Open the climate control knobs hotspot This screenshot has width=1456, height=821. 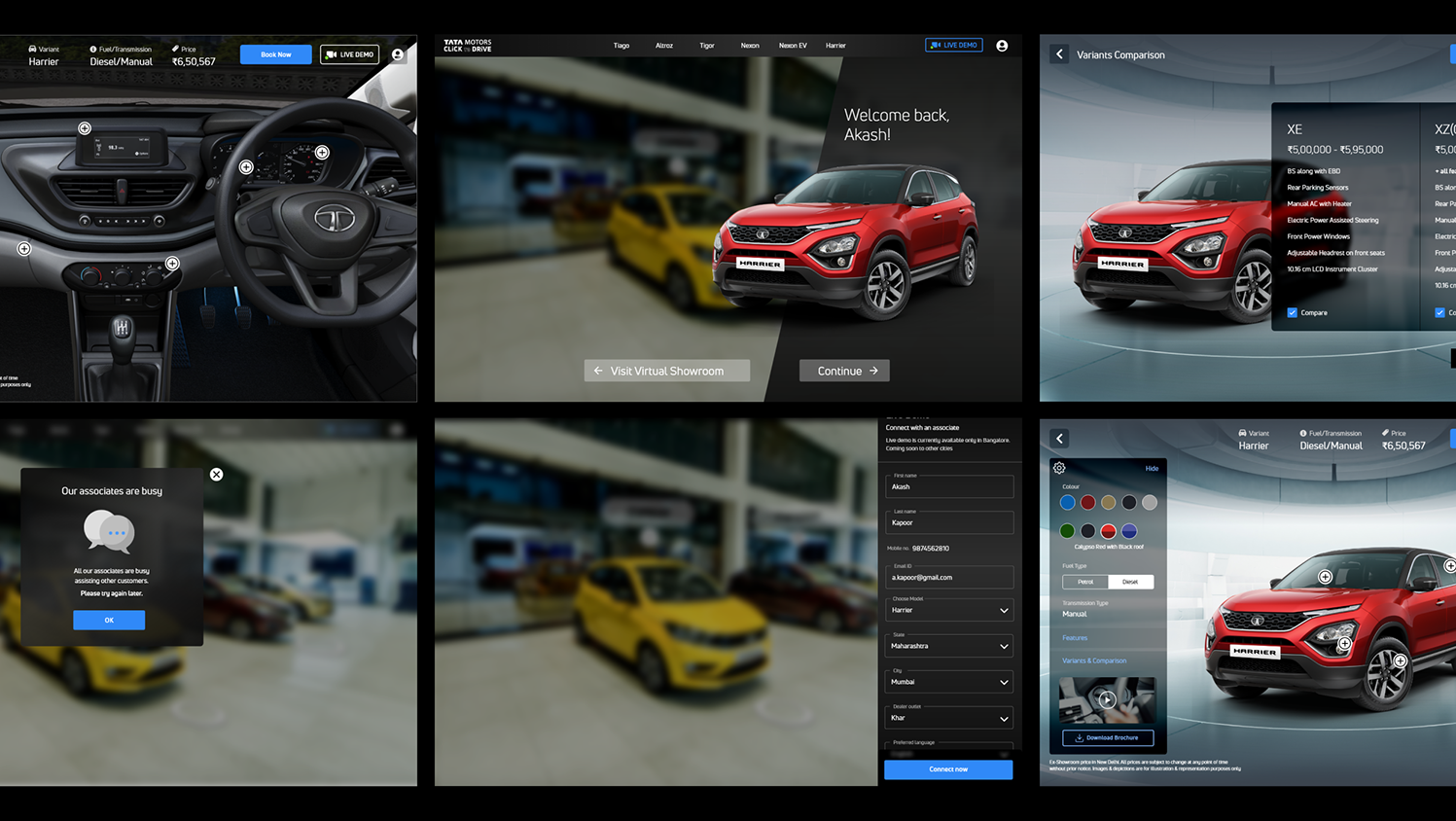pyautogui.click(x=172, y=264)
